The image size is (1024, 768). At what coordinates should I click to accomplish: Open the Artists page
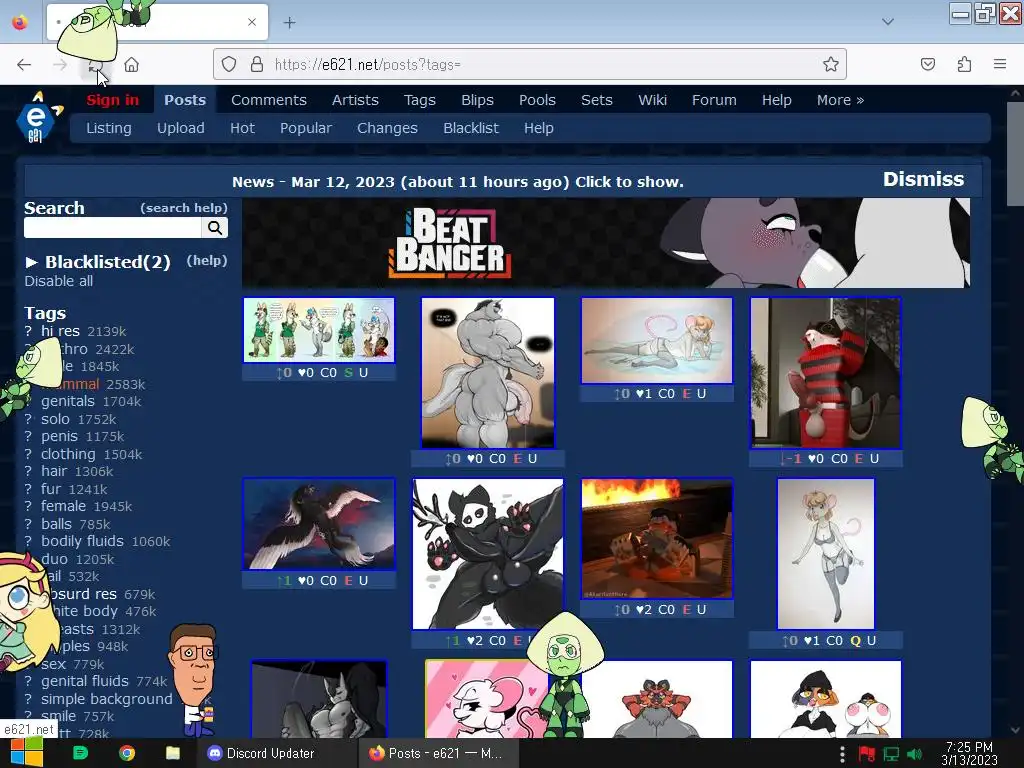click(x=355, y=100)
